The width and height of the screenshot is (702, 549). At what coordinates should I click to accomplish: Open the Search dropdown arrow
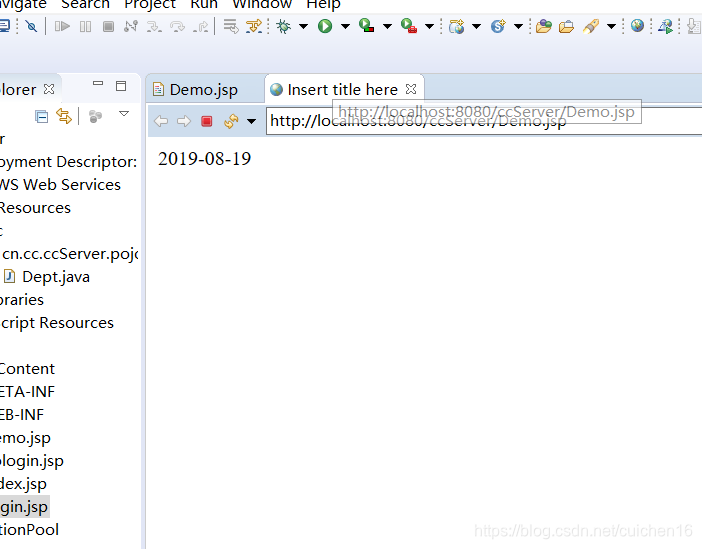pyautogui.click(x=611, y=26)
